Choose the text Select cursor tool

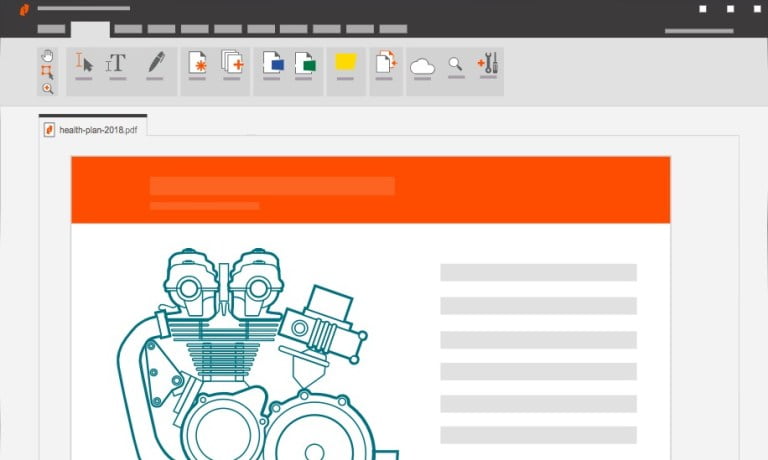click(x=84, y=64)
